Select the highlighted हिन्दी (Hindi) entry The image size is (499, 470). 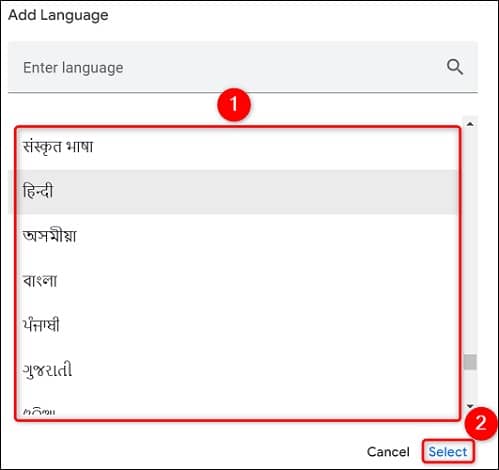[x=233, y=192]
